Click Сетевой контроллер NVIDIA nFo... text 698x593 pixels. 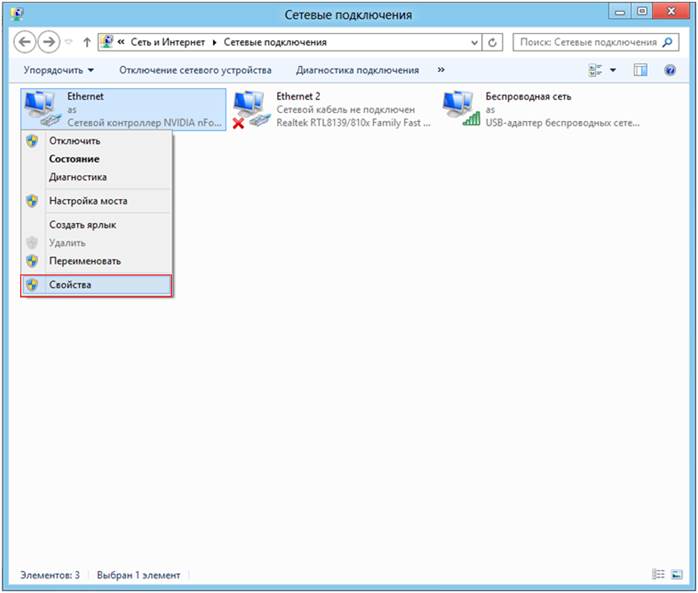pos(144,123)
